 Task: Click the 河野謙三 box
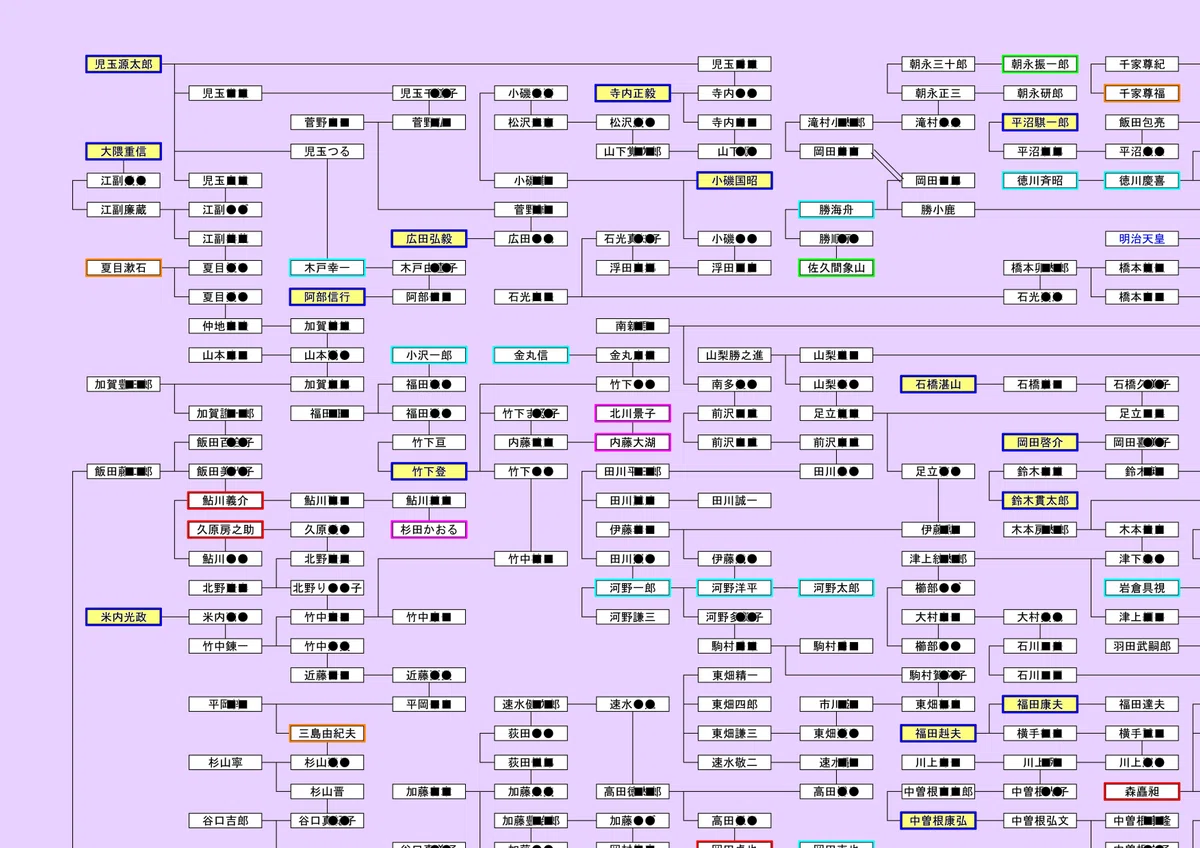pos(633,617)
